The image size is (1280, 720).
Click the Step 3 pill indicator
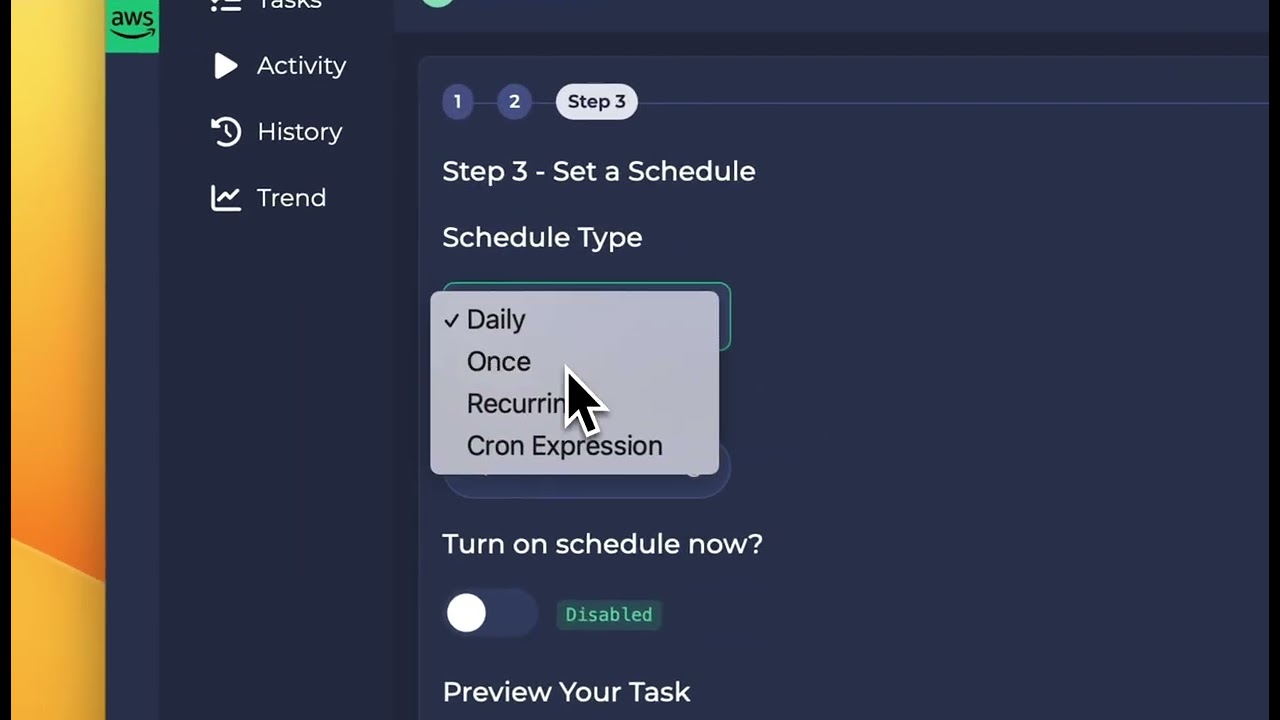(597, 101)
